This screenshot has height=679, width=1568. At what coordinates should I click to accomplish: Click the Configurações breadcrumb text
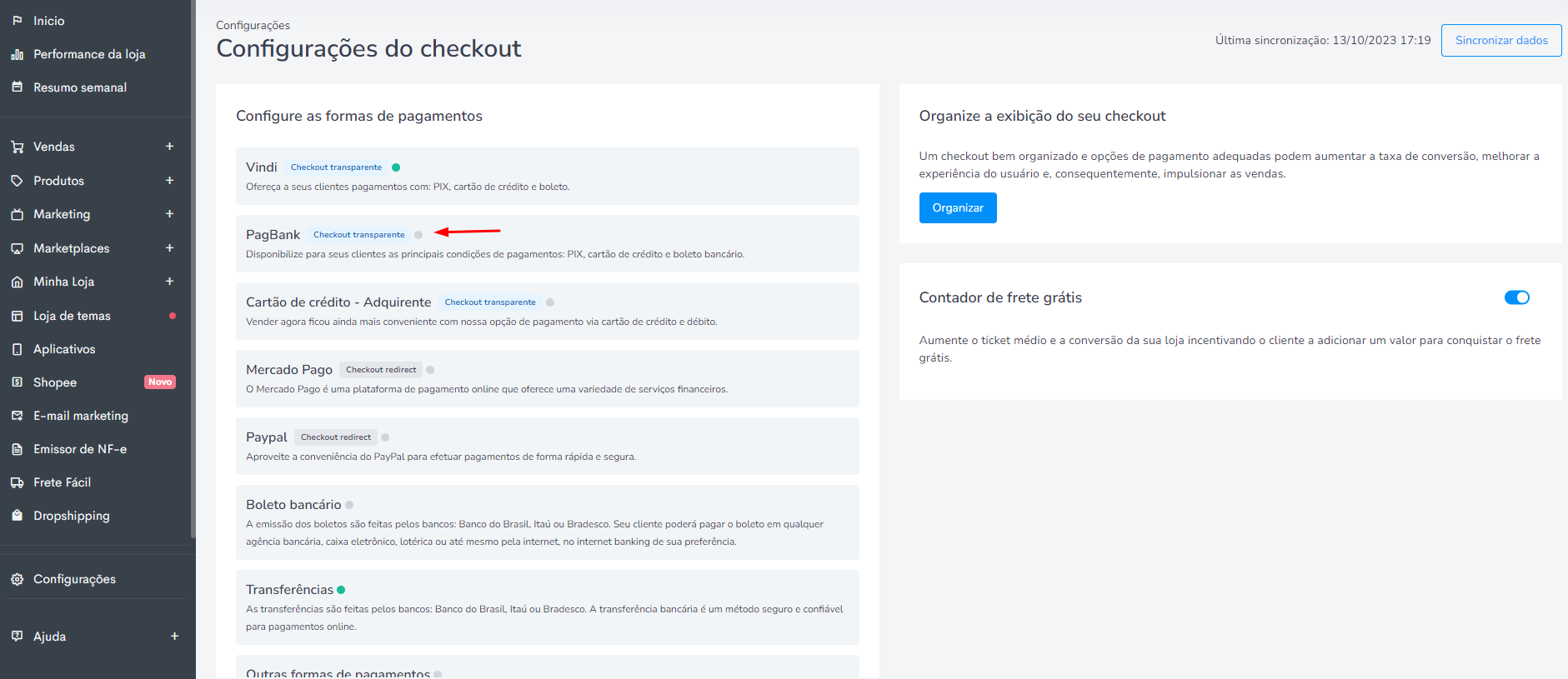click(x=253, y=25)
